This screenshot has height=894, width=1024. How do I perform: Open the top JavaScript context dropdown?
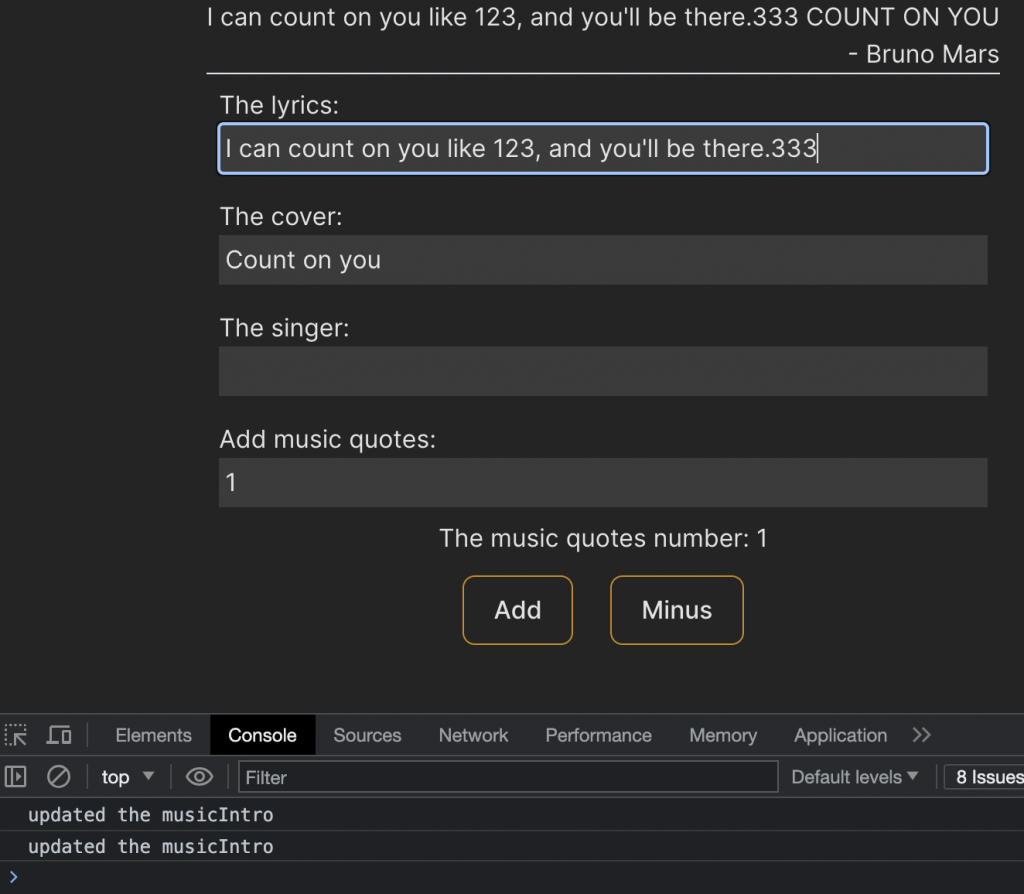[128, 777]
